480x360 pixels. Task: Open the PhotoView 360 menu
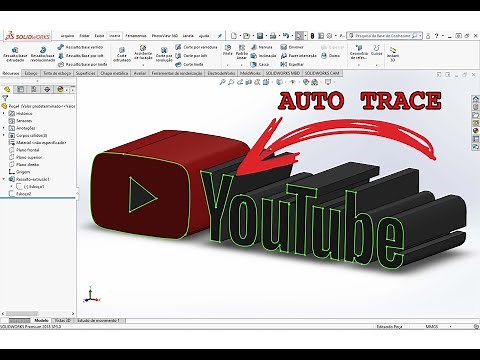click(165, 36)
